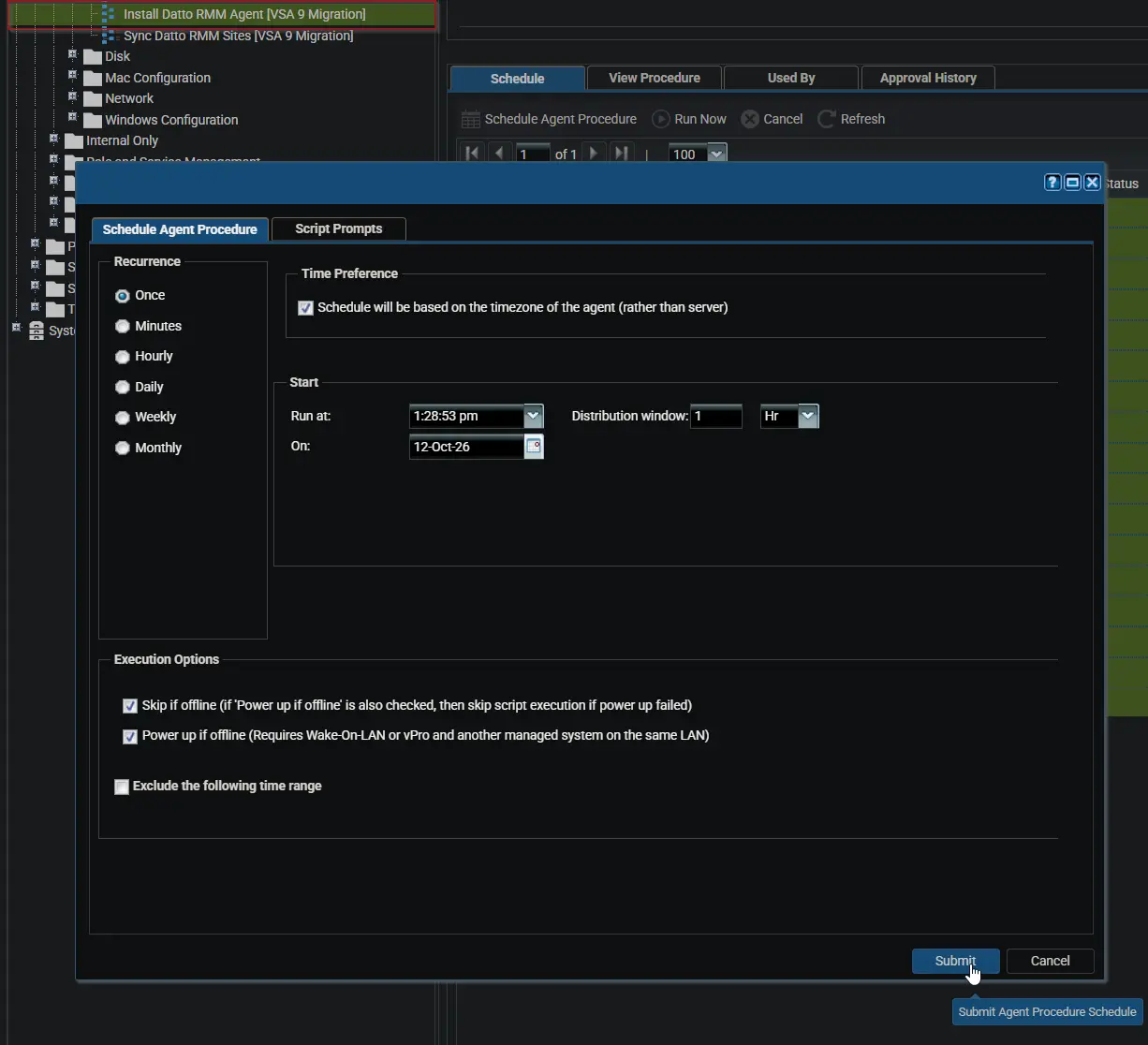Select the Once recurrence option
Viewport: 1148px width, 1045px height.
[122, 295]
